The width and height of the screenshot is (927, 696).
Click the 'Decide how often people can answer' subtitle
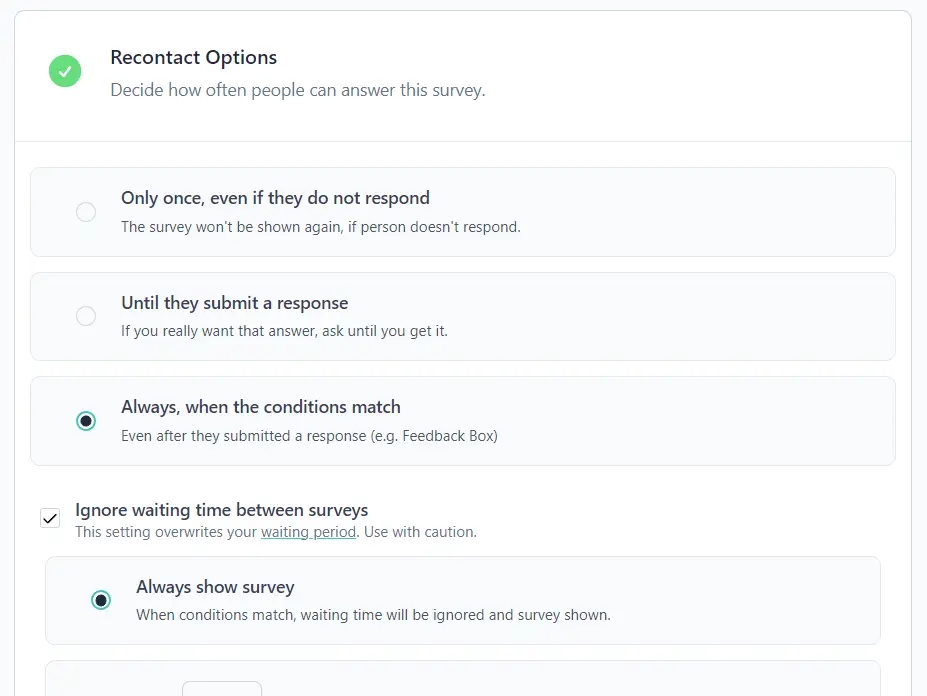pos(297,90)
